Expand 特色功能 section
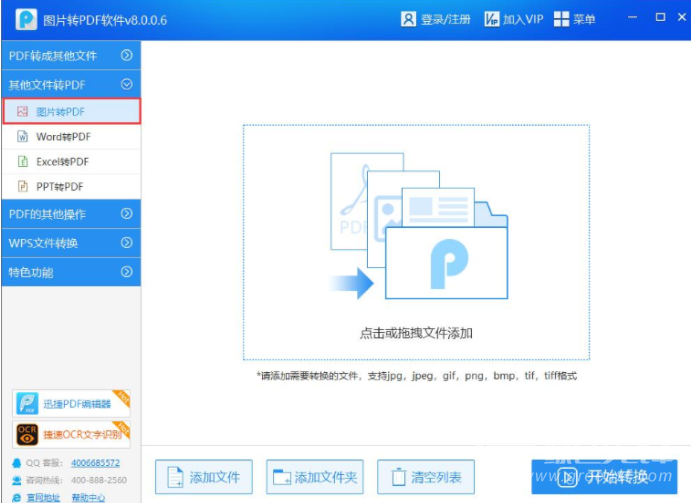 (71, 272)
